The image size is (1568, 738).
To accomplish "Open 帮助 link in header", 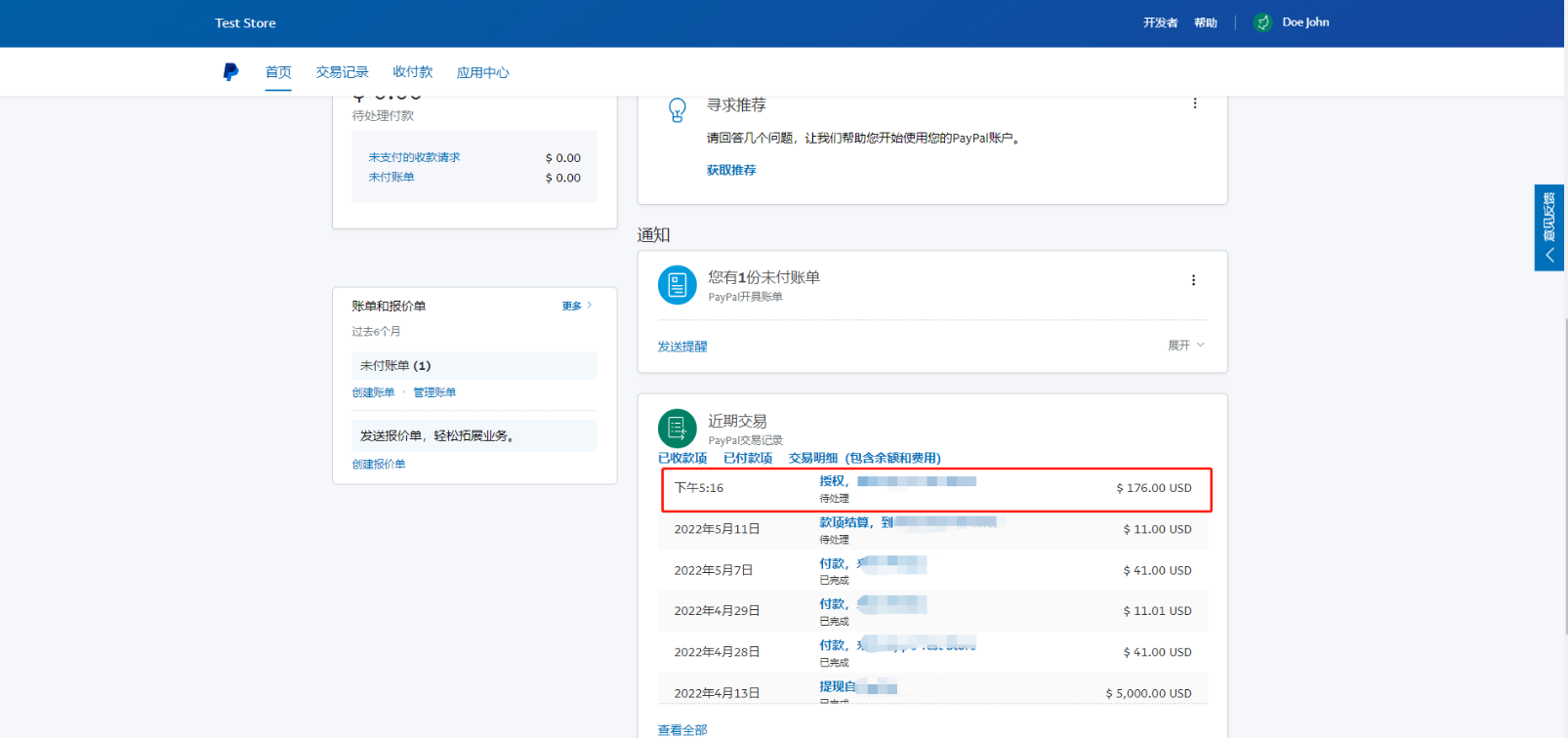I will pos(1206,22).
